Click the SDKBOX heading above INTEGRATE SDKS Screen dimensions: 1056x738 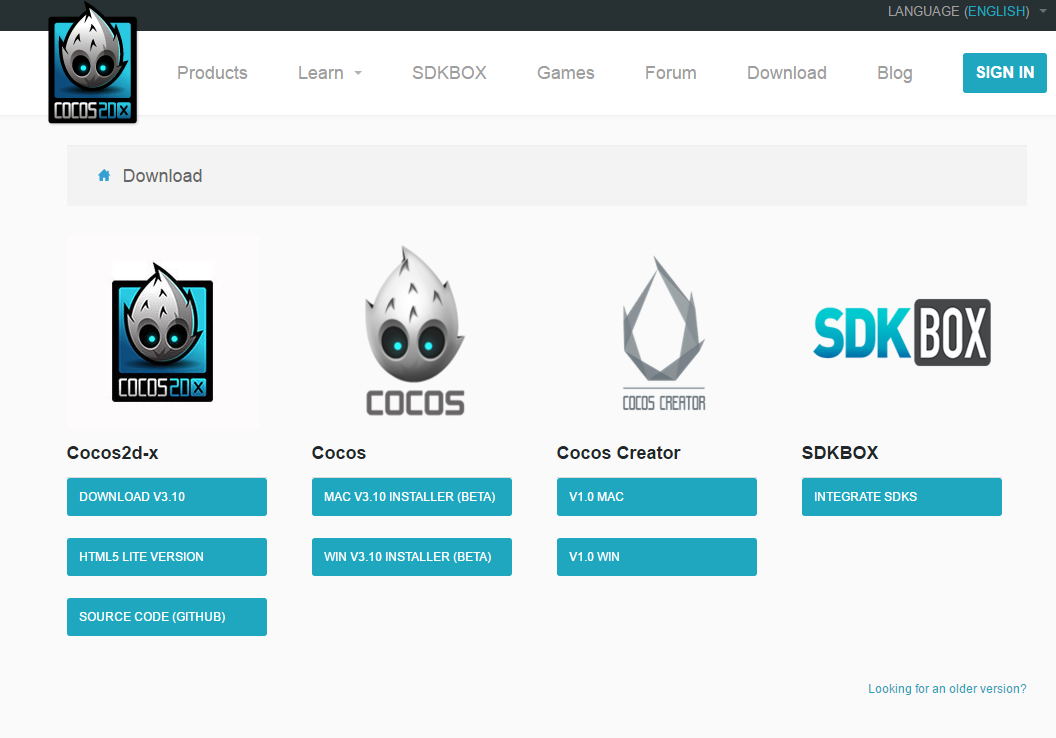coord(840,452)
